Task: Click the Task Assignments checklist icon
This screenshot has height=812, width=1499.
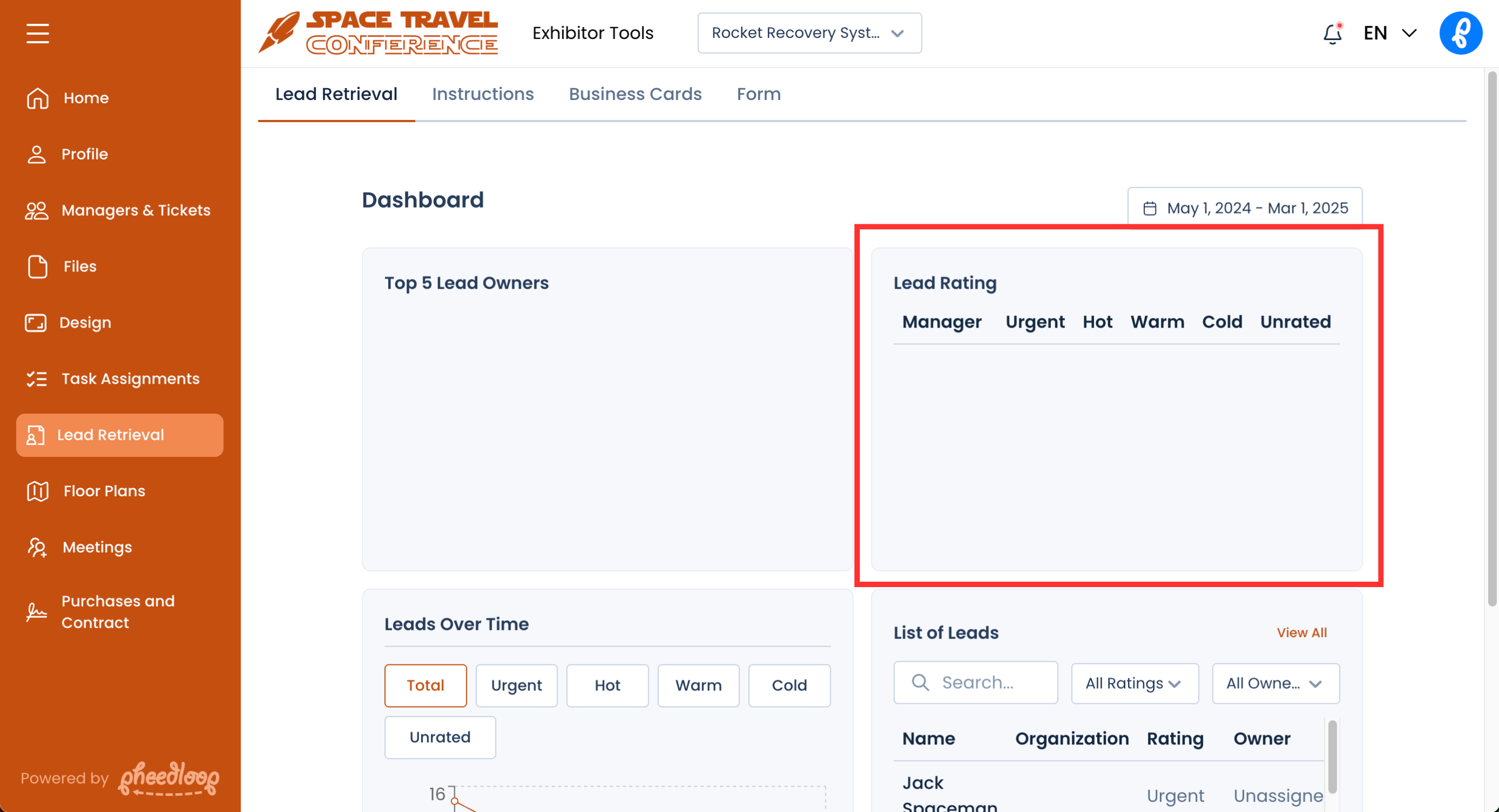Action: (37, 378)
